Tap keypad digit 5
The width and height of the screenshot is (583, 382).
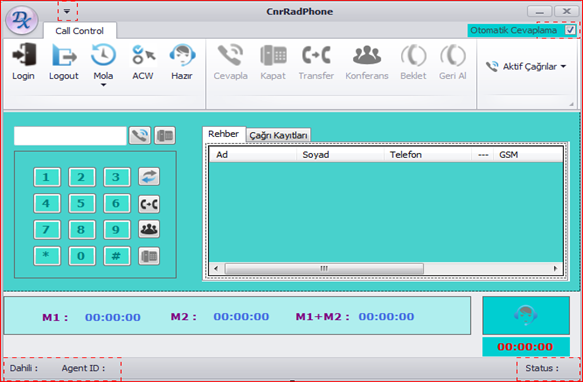click(82, 203)
